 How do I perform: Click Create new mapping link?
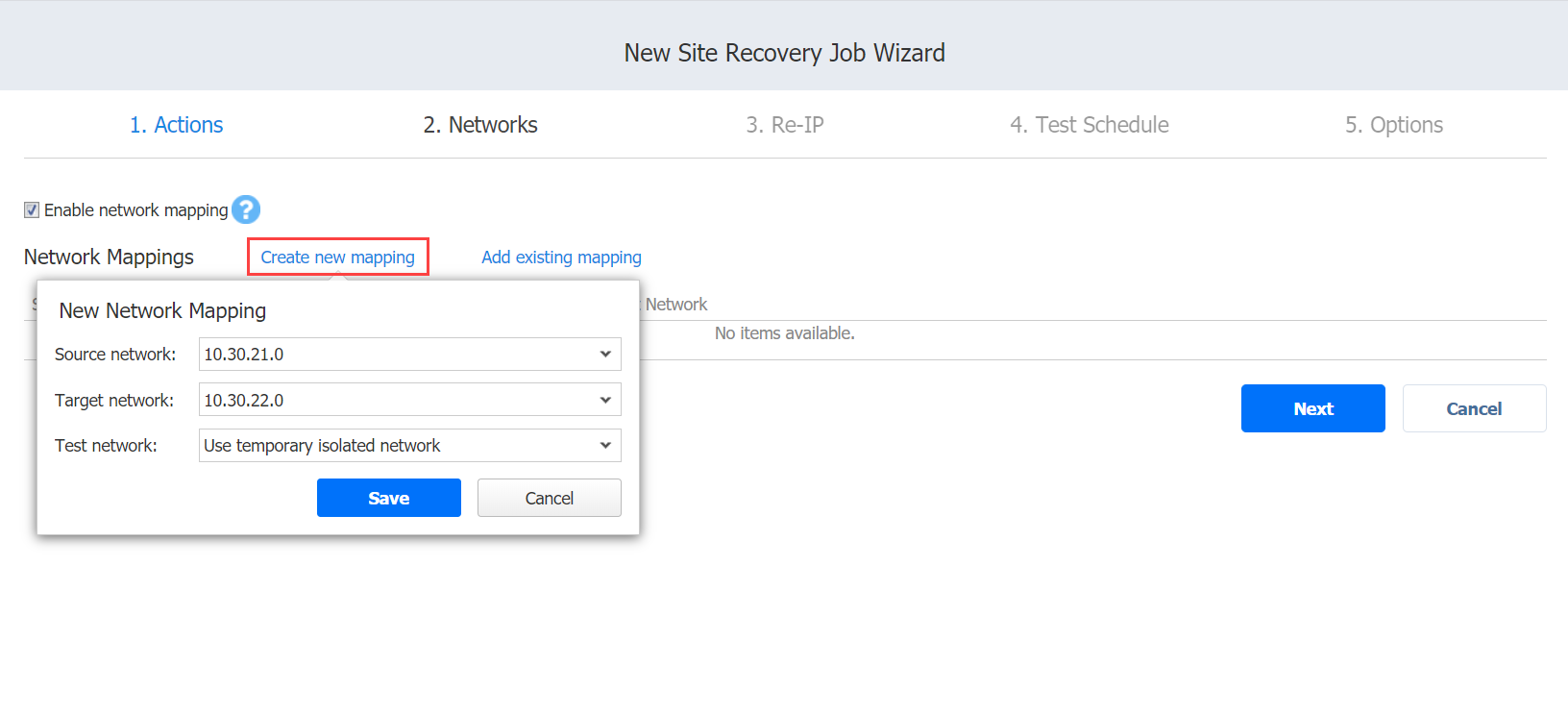click(x=338, y=257)
